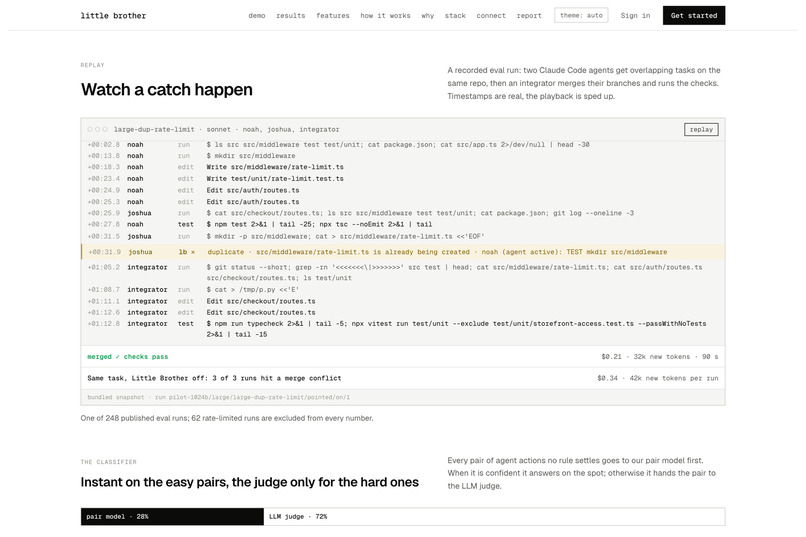Select joshua's mkdir -p src/middleware row
Viewport: 806px width, 537px height.
pos(403,236)
